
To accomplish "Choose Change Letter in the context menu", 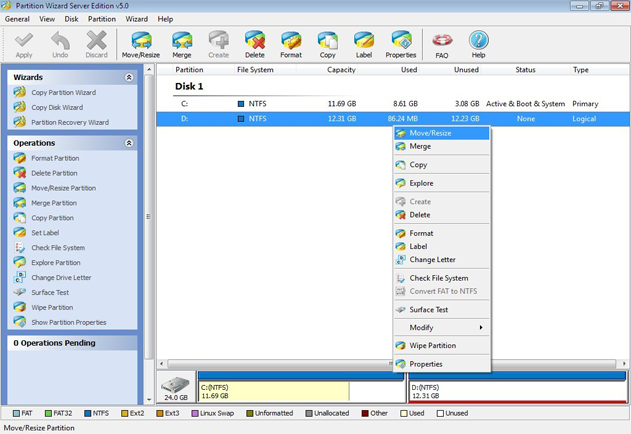I will coord(441,260).
